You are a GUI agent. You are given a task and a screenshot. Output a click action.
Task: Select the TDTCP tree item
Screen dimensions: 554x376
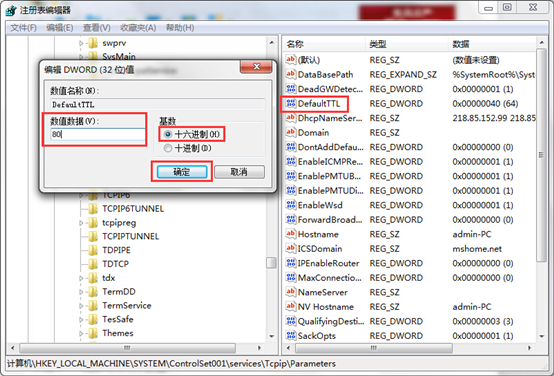pos(116,264)
